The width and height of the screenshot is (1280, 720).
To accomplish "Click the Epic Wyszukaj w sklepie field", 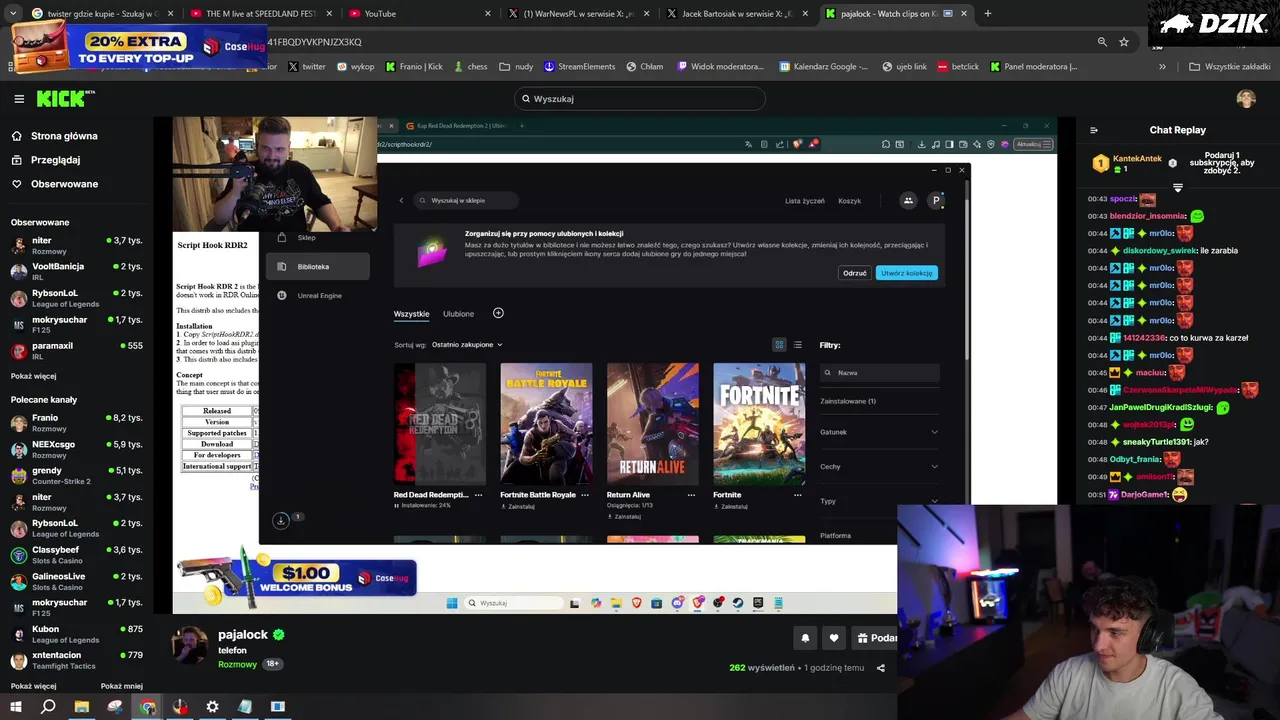I will tap(466, 201).
